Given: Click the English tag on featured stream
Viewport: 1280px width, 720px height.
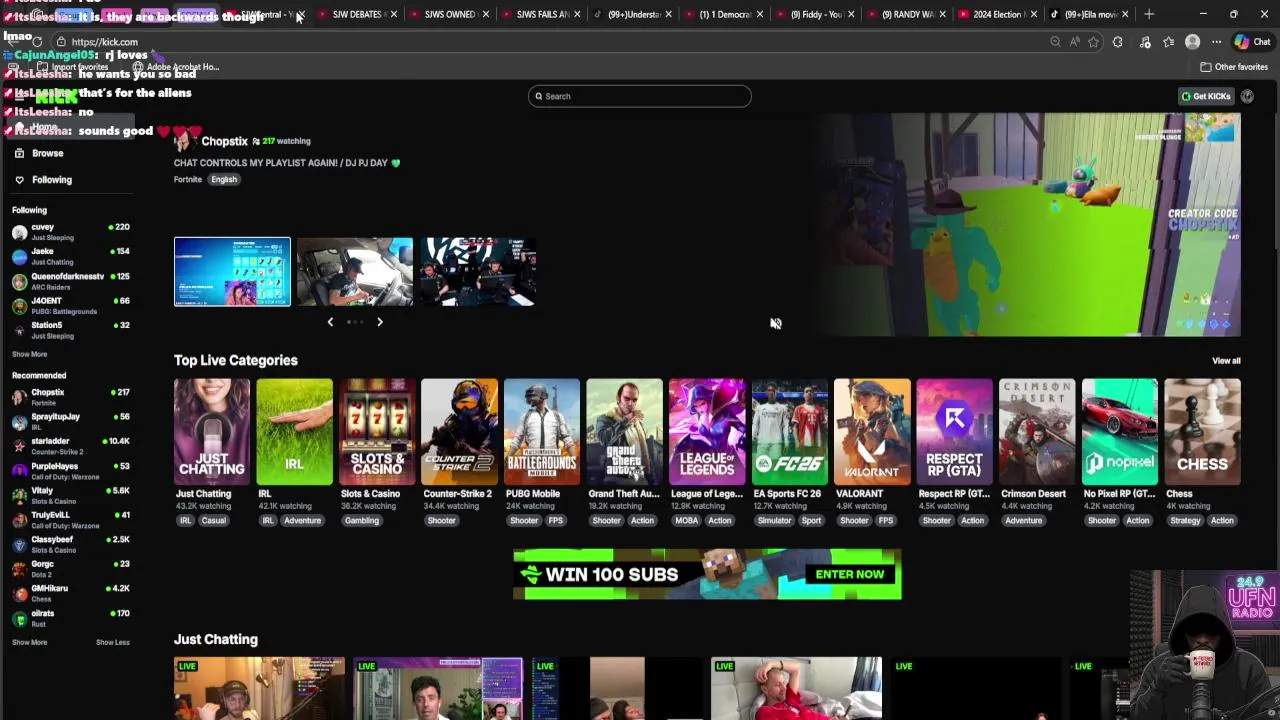Looking at the screenshot, I should pos(224,180).
